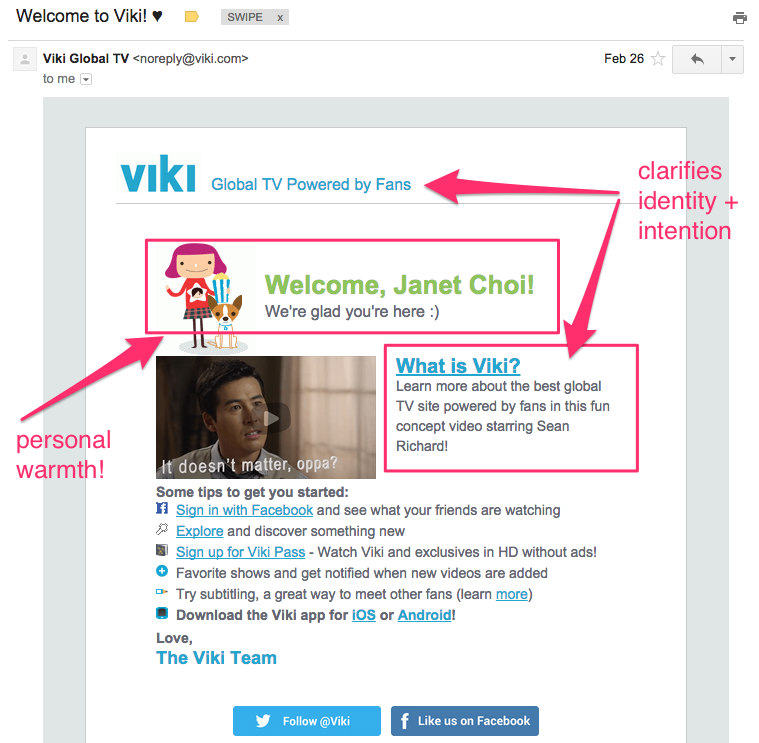Image resolution: width=759 pixels, height=743 pixels.
Task: Remove the SWIPE label with x
Action: 280,17
